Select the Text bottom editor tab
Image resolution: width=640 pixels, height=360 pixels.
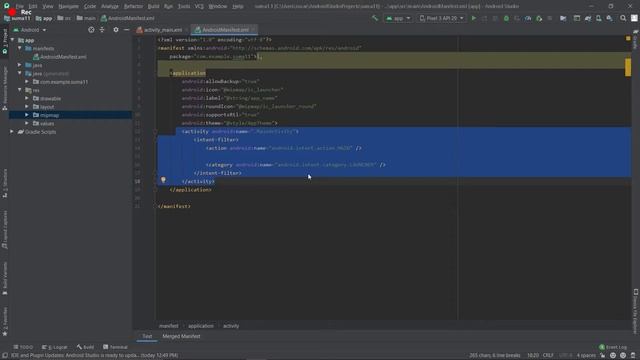click(x=147, y=336)
